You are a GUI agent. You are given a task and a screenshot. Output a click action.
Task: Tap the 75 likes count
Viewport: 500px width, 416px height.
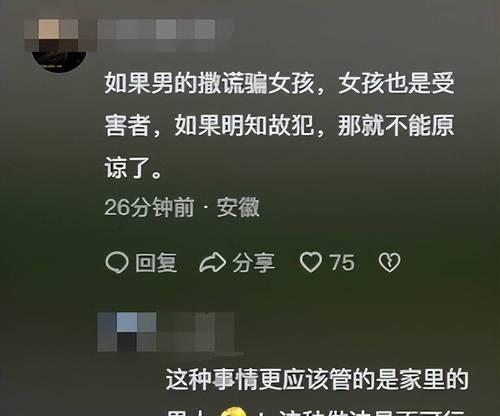point(342,262)
